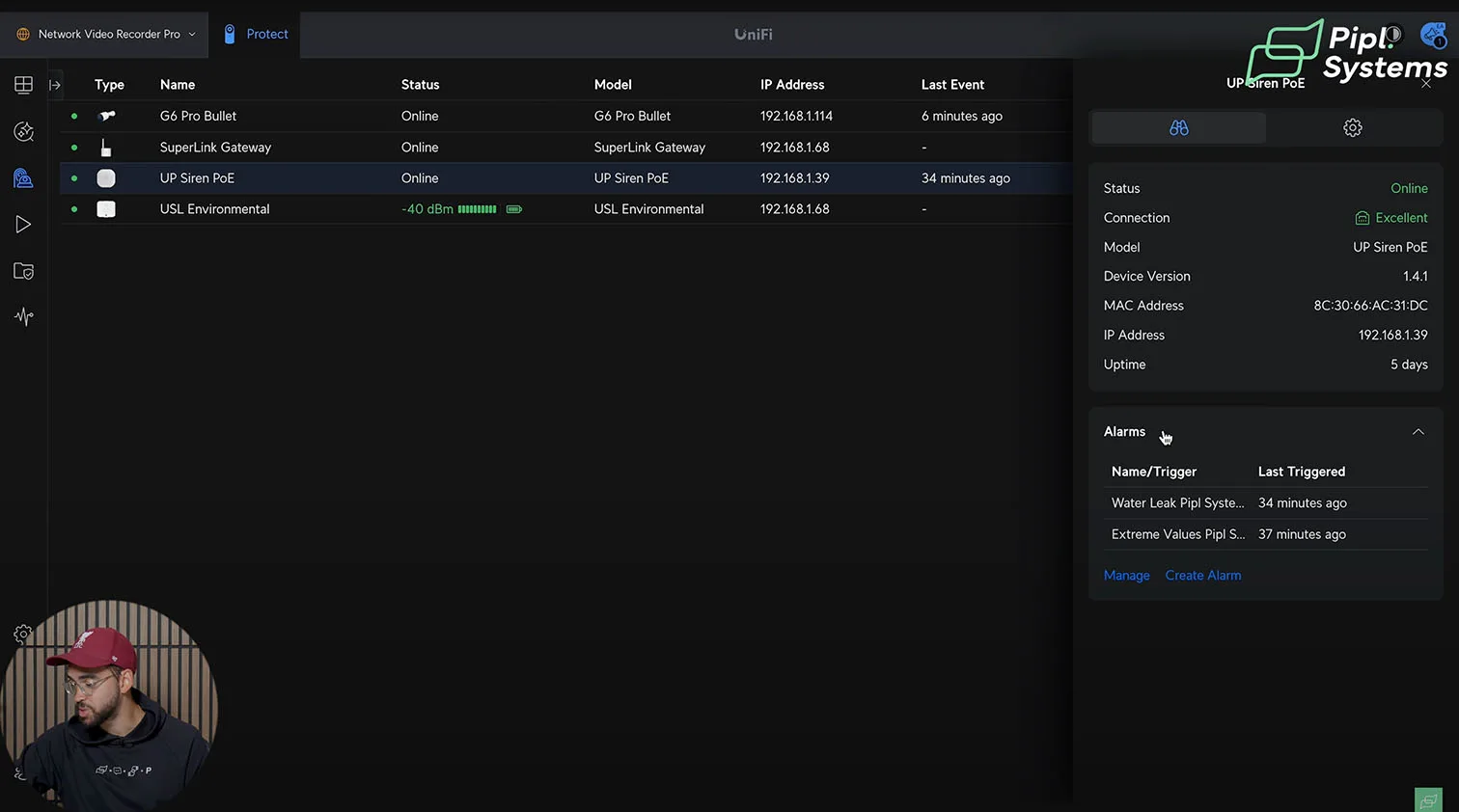1459x812 pixels.
Task: Click the USL Environmental type icon
Action: click(106, 209)
